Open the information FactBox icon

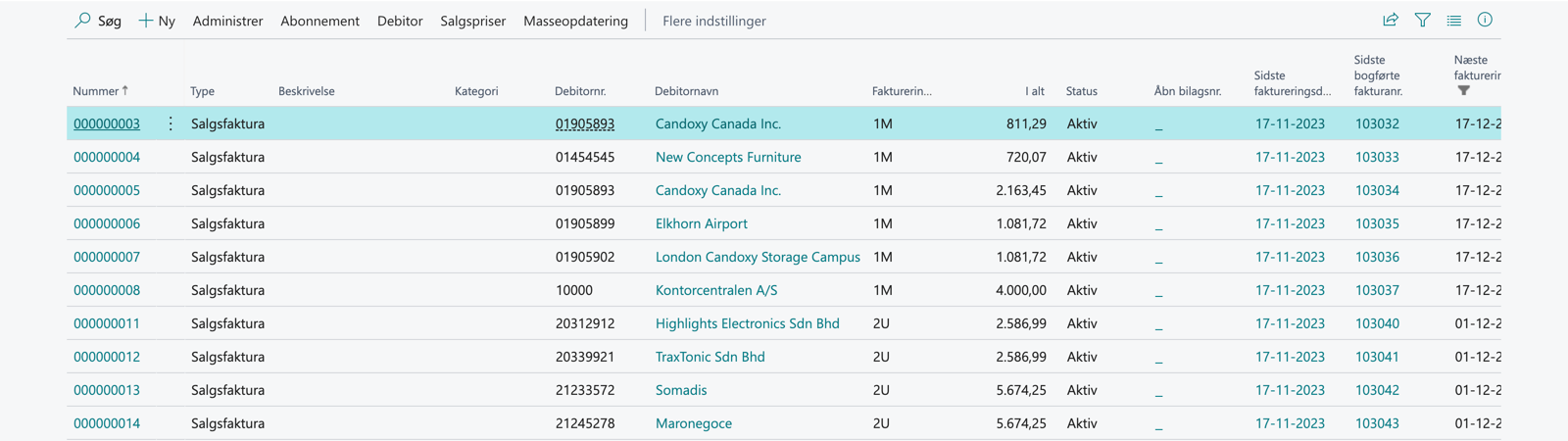(1485, 20)
